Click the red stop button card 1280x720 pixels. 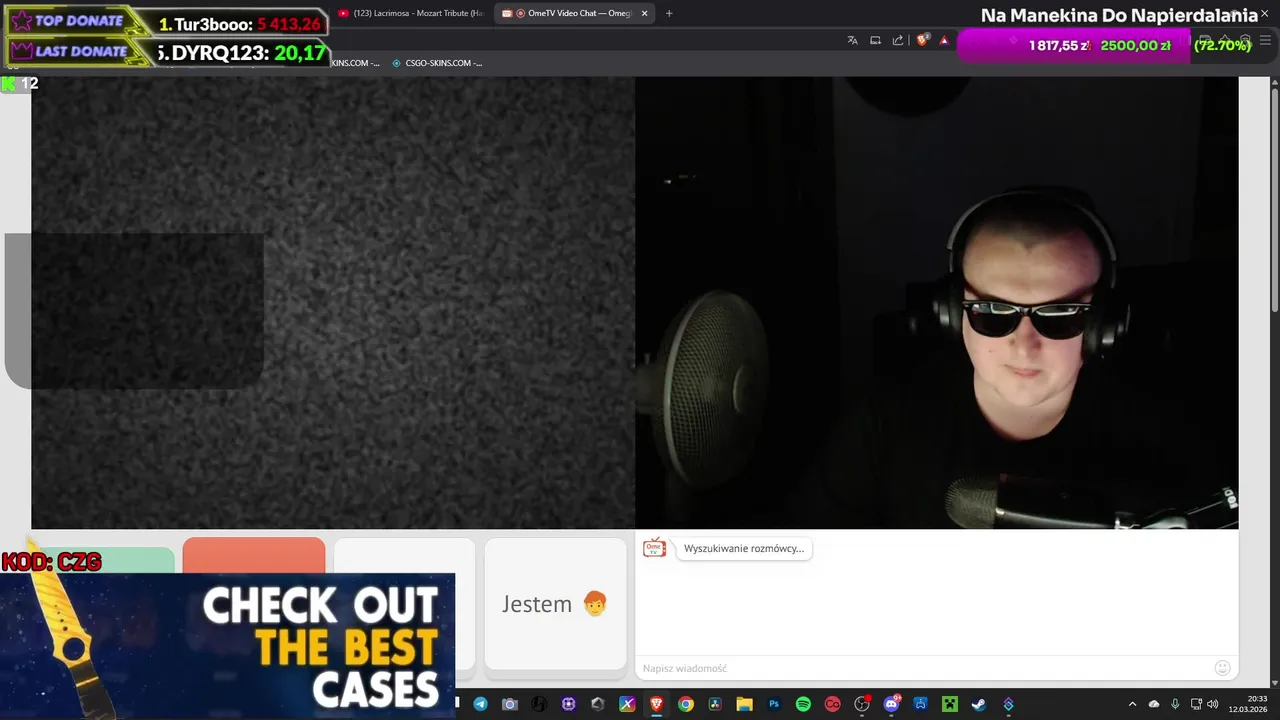[x=254, y=555]
